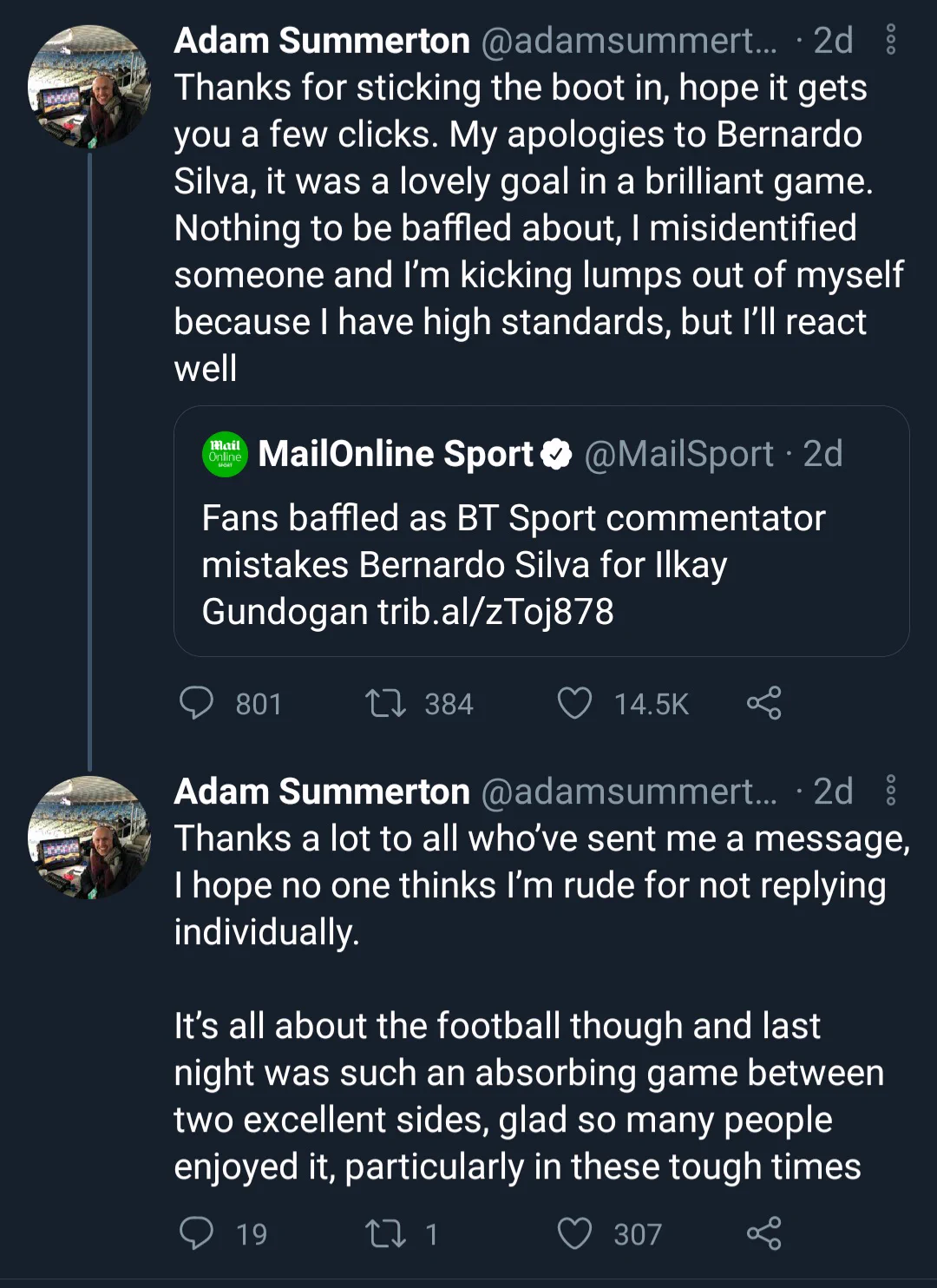Share the second tweet via share icon
Image resolution: width=937 pixels, height=1288 pixels.
[x=764, y=1233]
